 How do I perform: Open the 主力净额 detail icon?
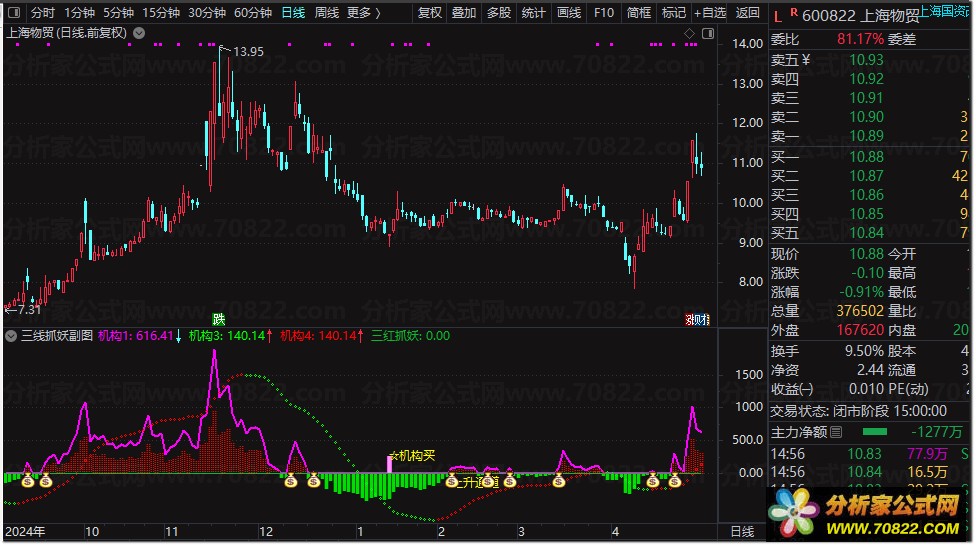836,432
